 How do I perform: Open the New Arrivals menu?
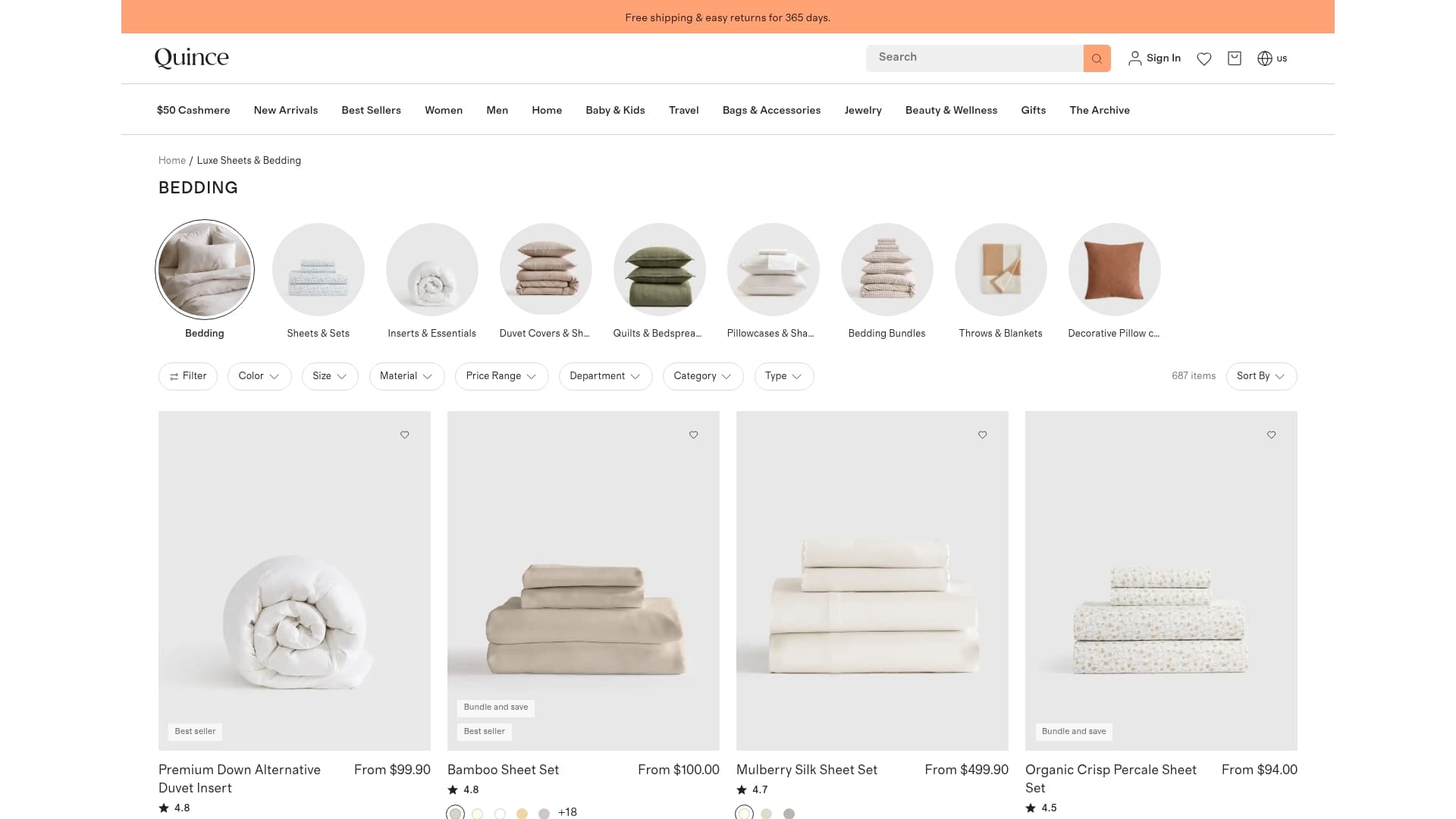tap(286, 110)
